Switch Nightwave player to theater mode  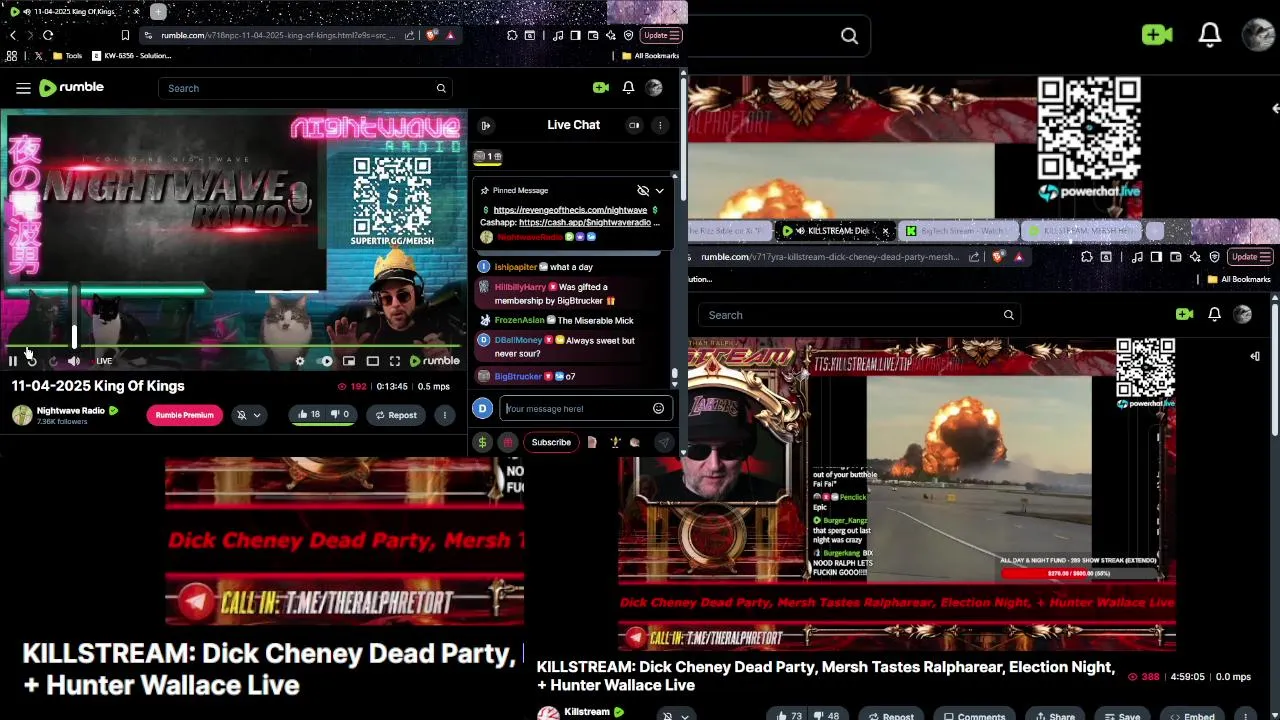tap(372, 361)
